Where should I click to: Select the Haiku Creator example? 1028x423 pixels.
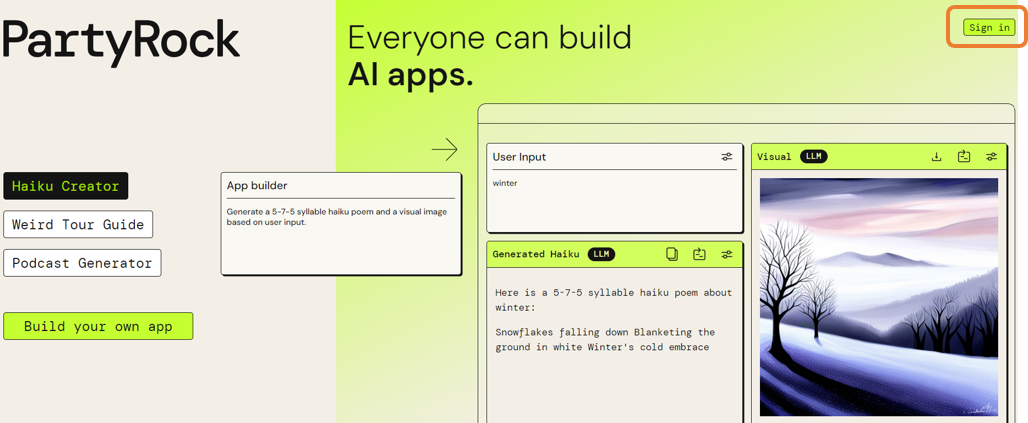(x=66, y=186)
